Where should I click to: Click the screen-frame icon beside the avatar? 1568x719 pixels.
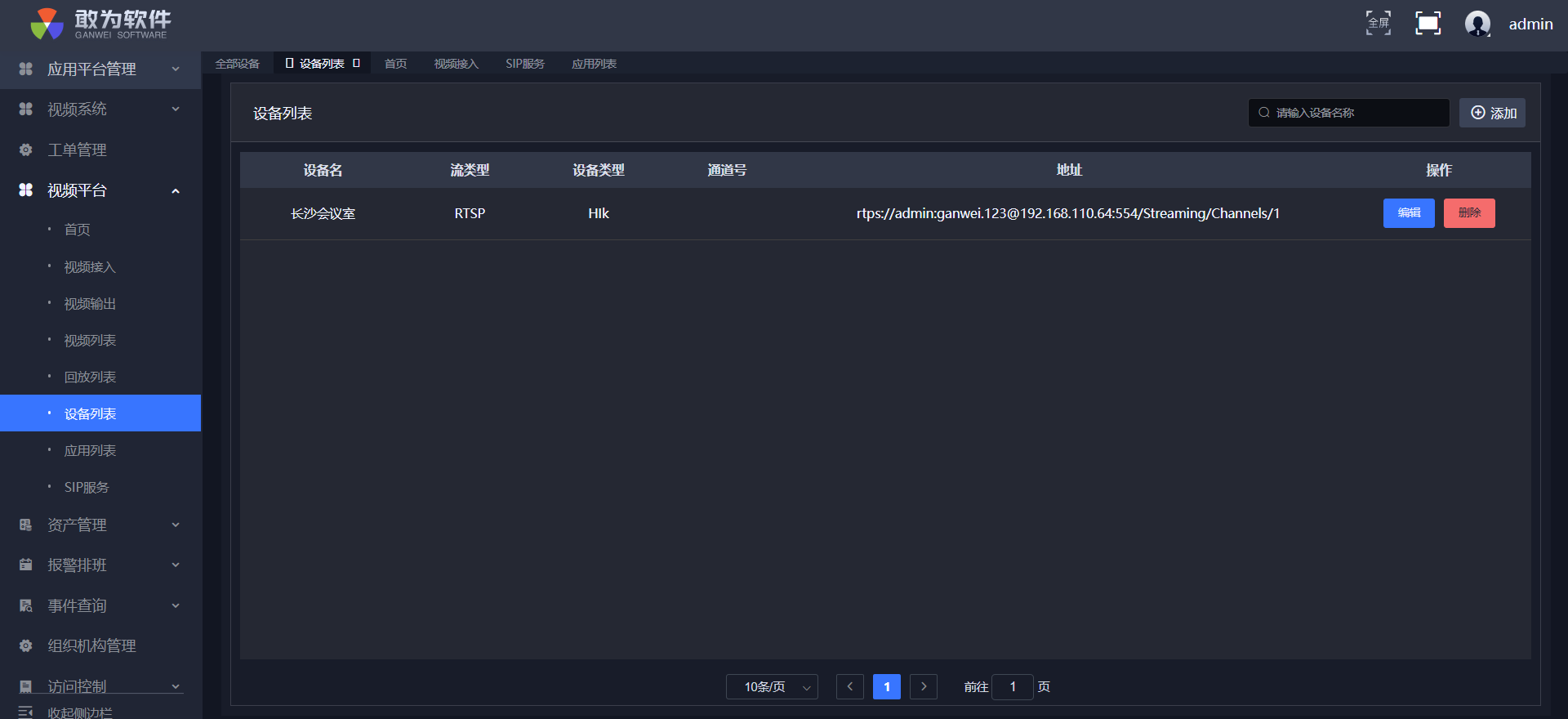point(1428,23)
